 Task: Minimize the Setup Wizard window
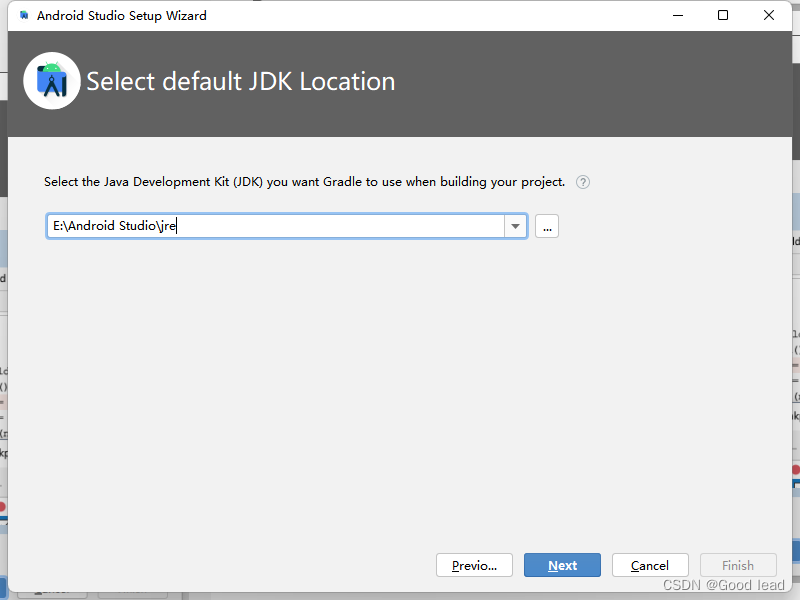pos(678,15)
